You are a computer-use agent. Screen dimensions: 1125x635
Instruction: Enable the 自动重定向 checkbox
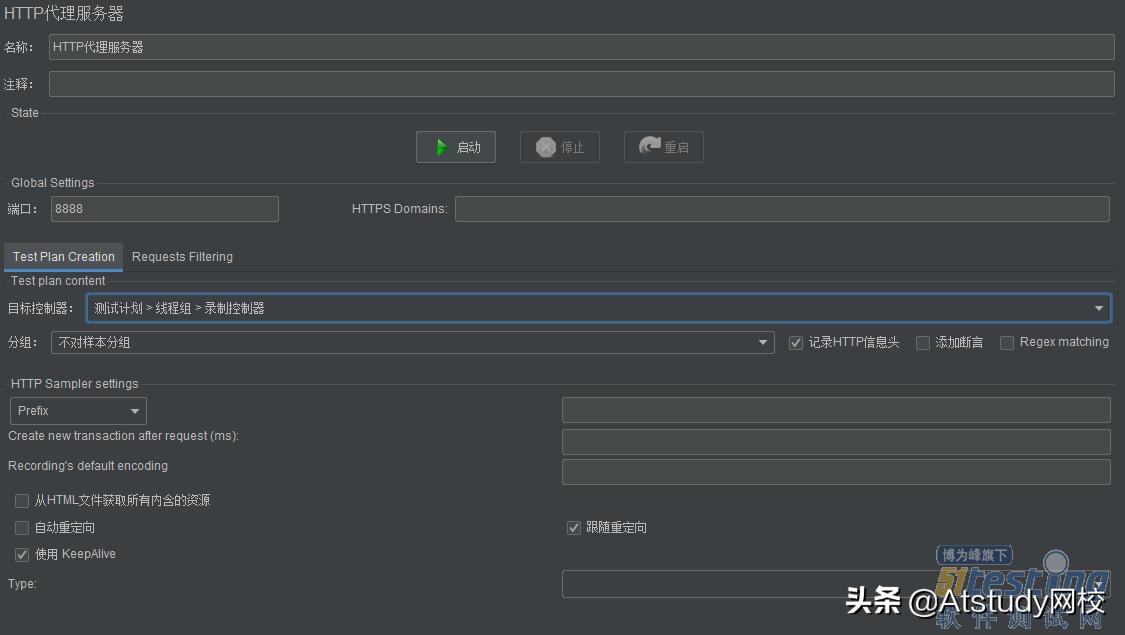click(x=21, y=527)
